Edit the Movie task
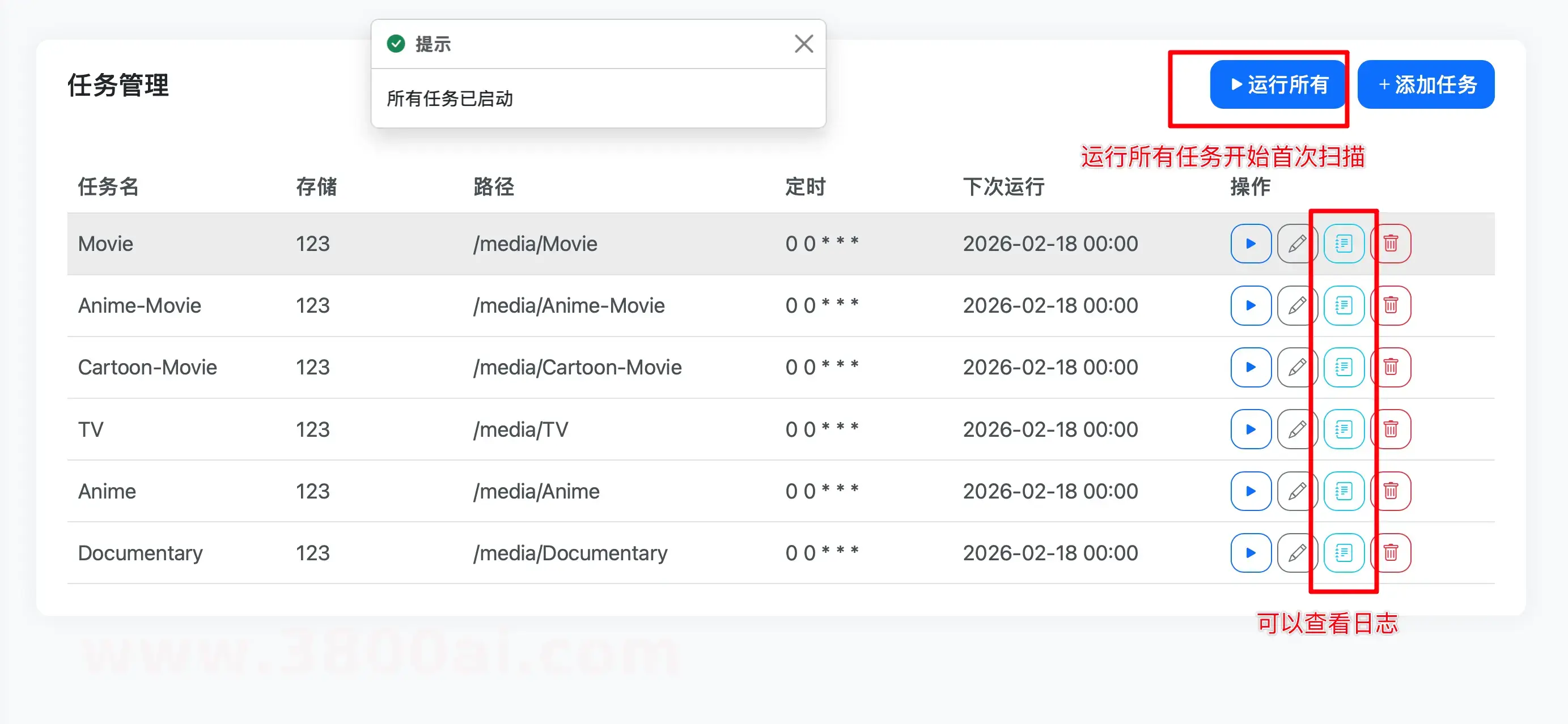Viewport: 1568px width, 724px height. click(1296, 244)
